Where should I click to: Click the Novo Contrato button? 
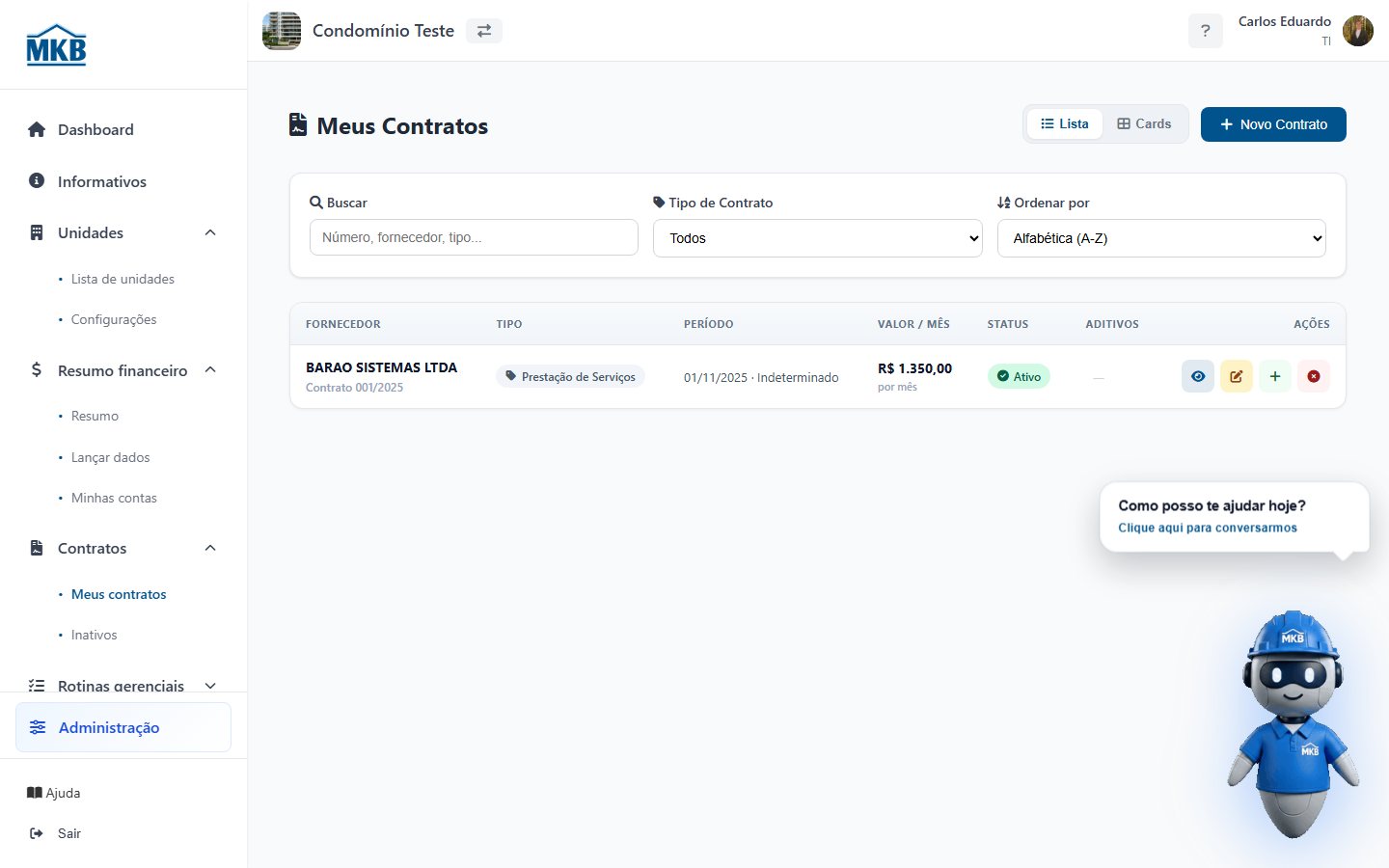(1273, 124)
